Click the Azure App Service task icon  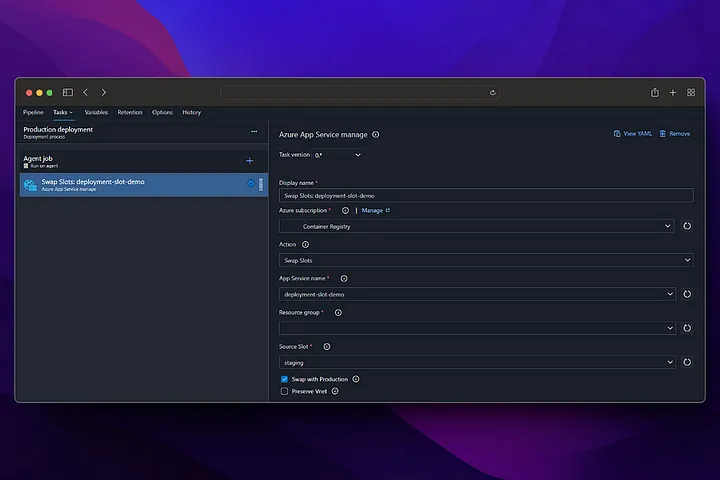pyautogui.click(x=30, y=185)
